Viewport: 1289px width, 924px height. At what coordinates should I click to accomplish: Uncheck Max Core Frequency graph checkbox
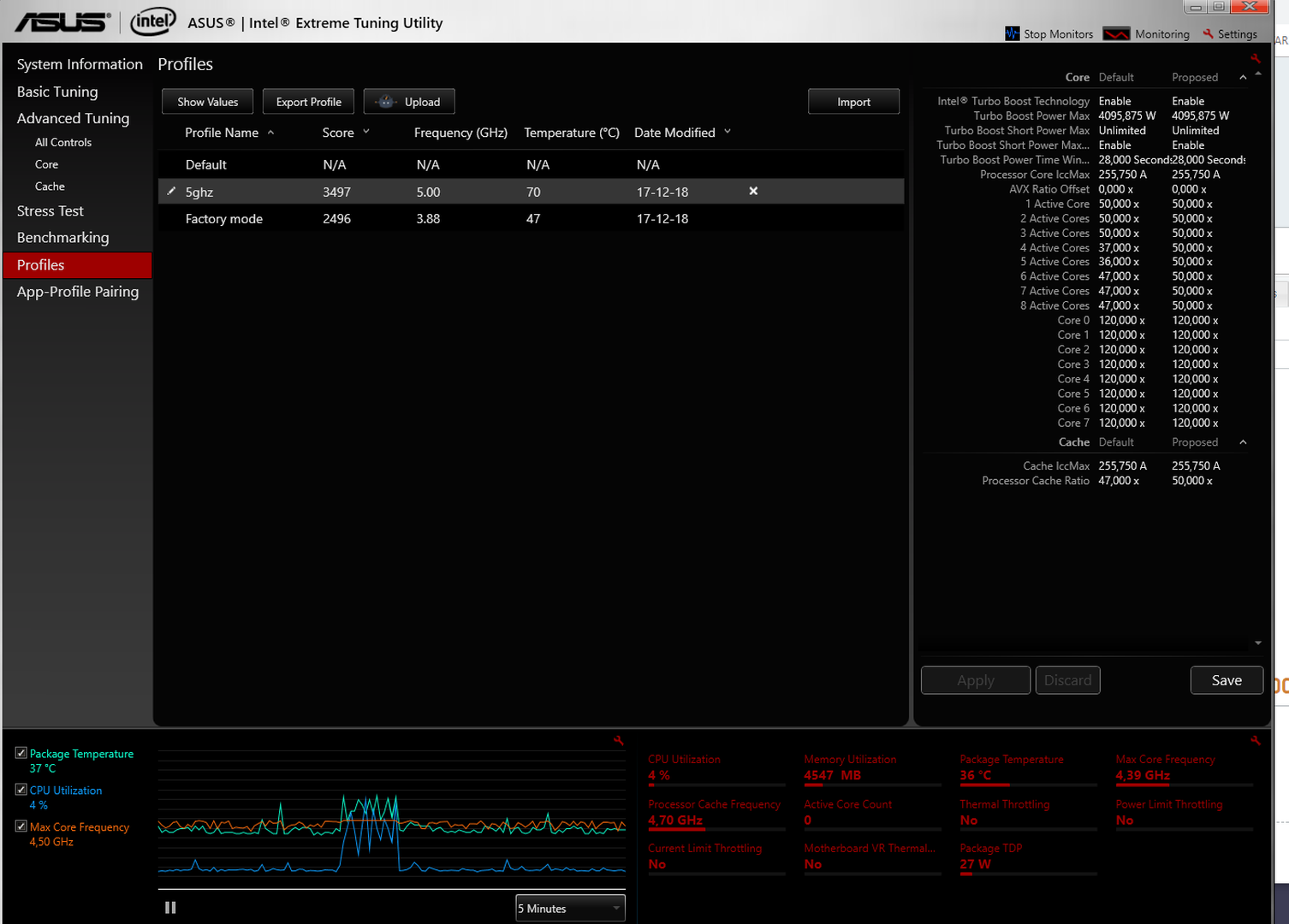21,826
